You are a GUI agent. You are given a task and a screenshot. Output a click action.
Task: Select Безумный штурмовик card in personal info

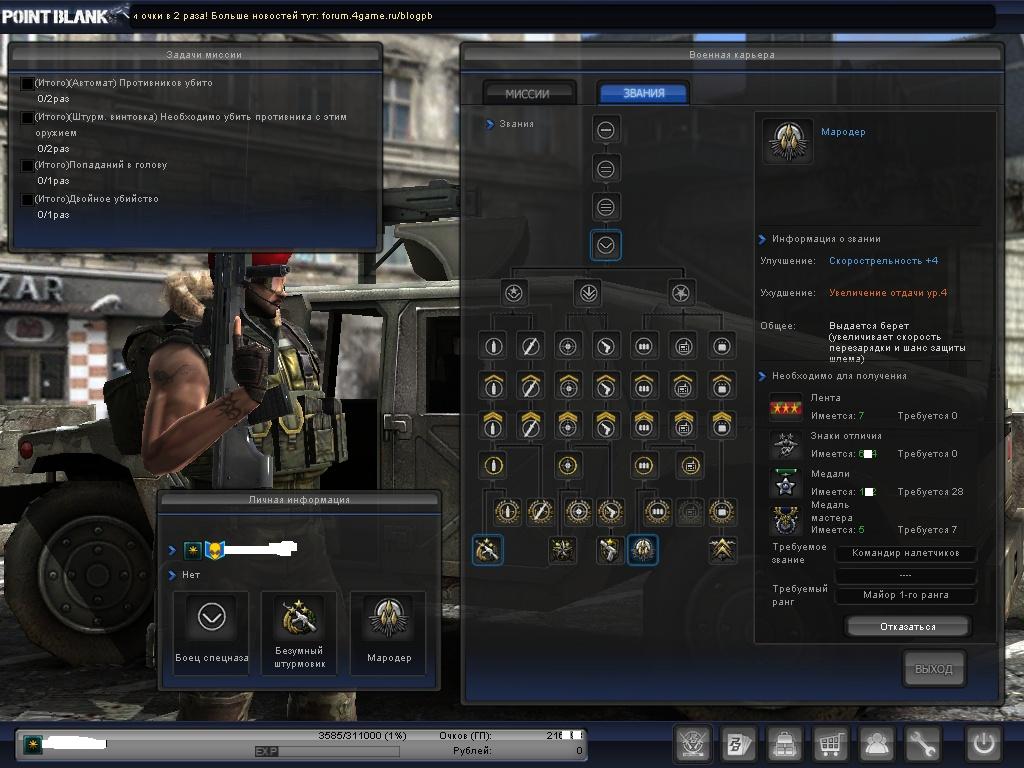300,633
